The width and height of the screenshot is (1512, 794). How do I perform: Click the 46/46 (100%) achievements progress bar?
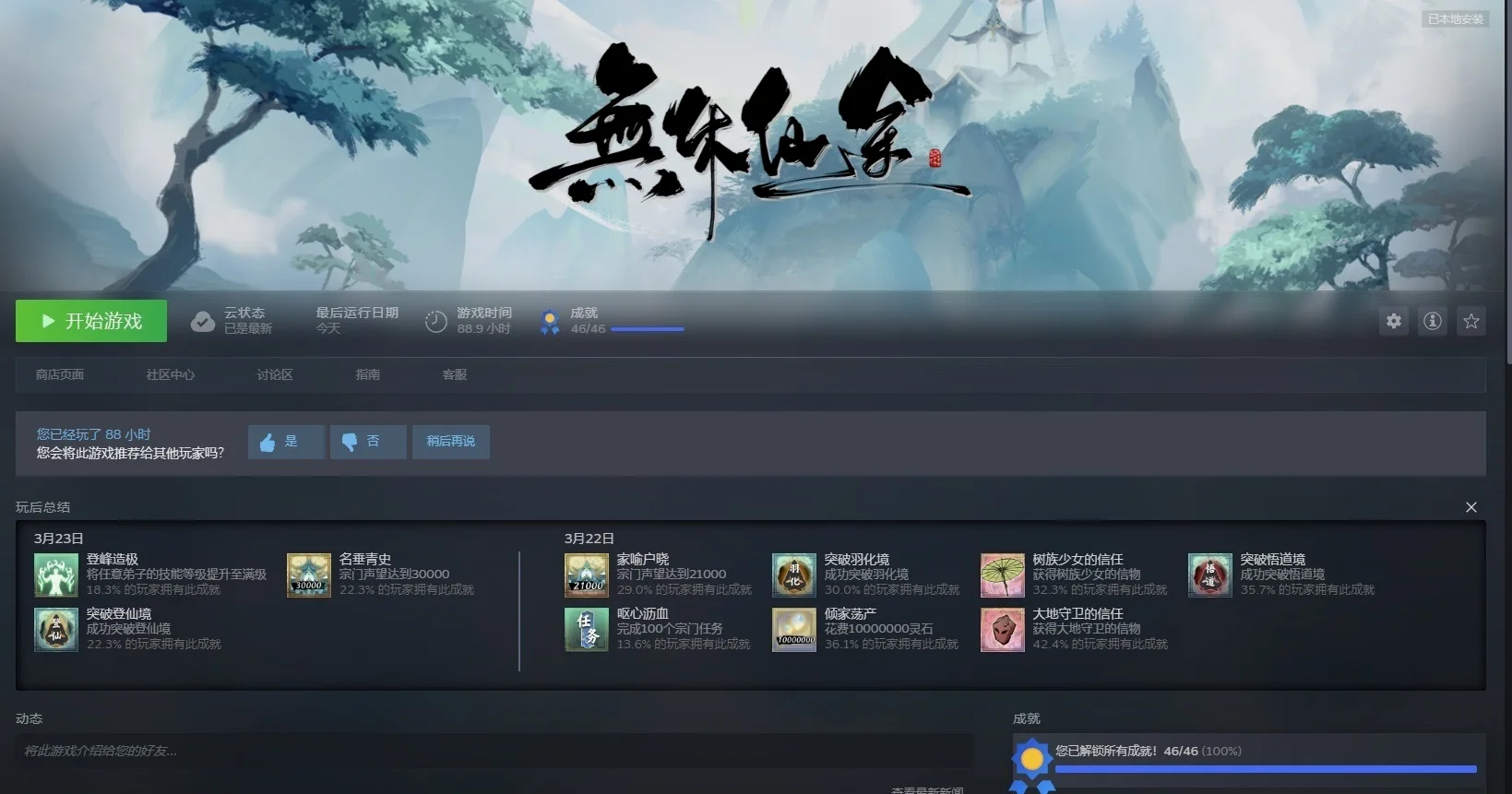pyautogui.click(x=1266, y=769)
